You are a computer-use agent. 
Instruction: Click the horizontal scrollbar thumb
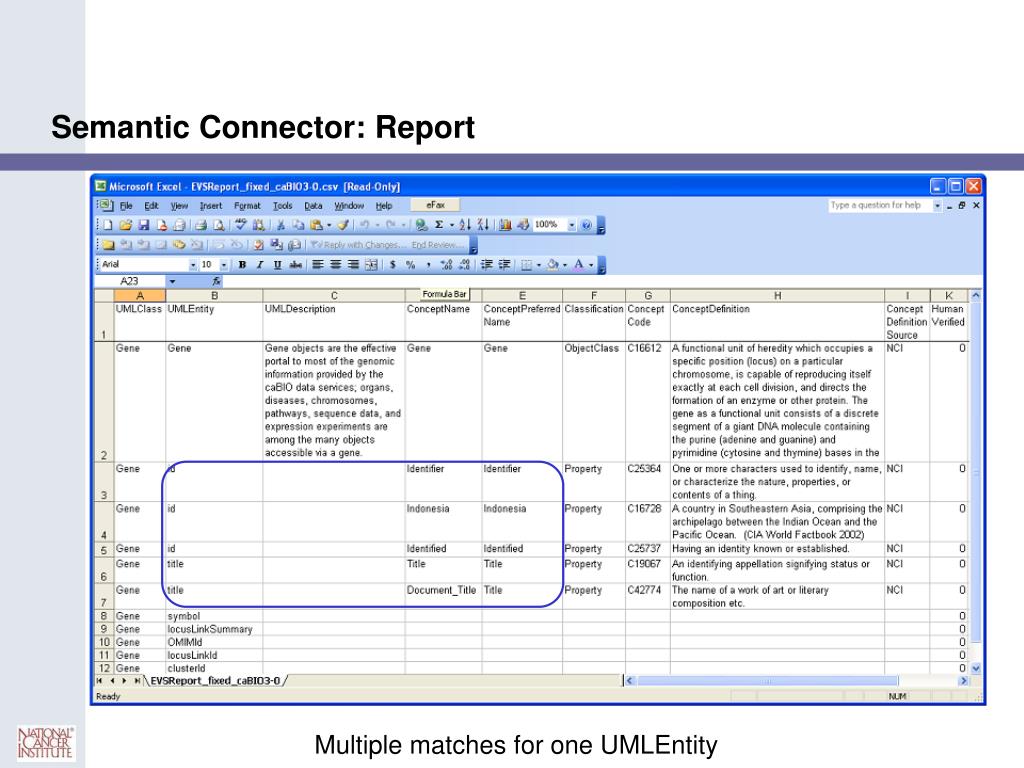pos(767,681)
